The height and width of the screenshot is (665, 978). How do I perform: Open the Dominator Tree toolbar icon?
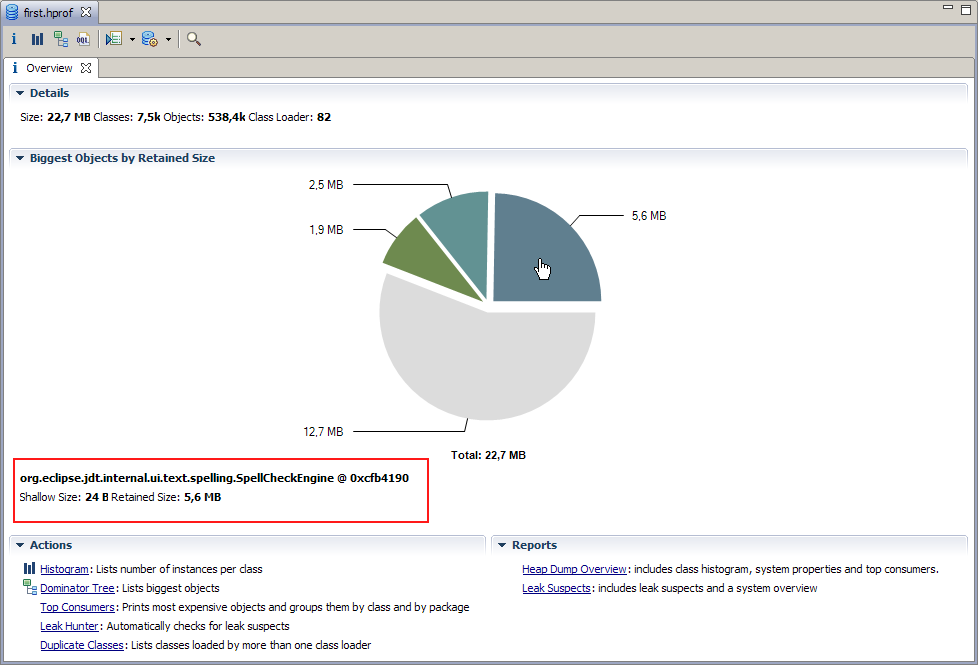coord(61,39)
